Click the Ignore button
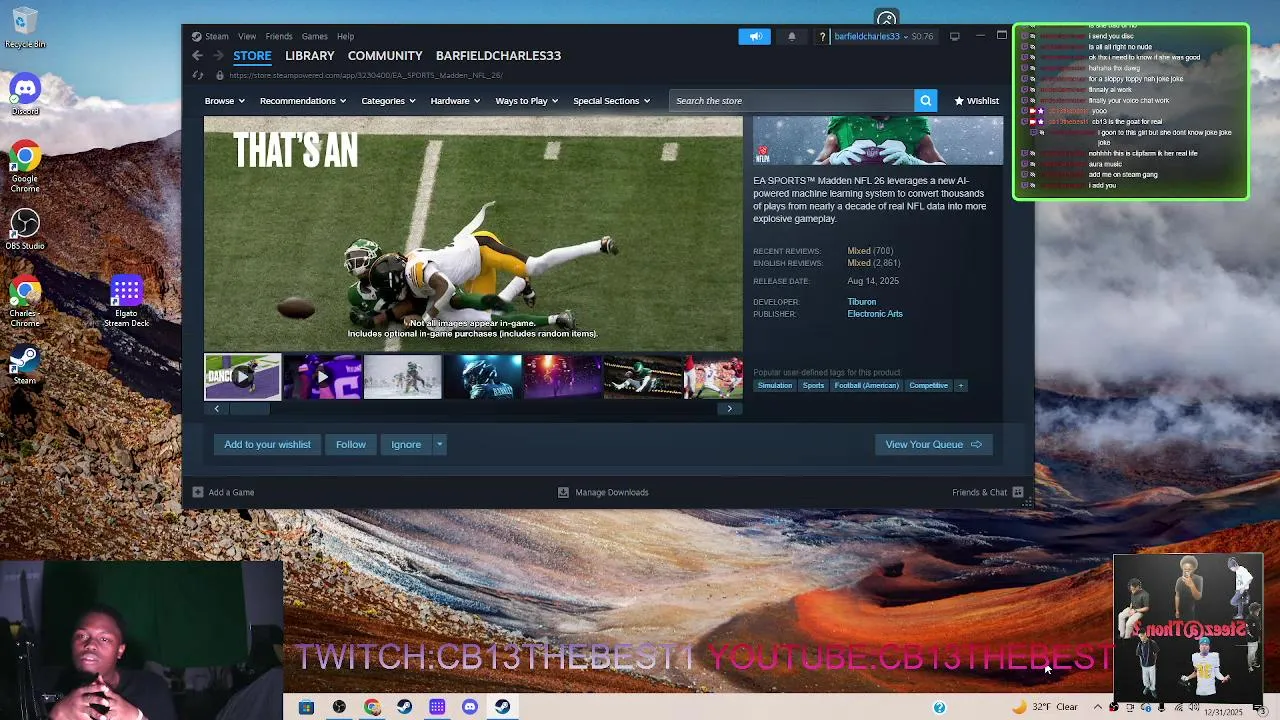Screen dimensions: 1280x720 coord(406,445)
